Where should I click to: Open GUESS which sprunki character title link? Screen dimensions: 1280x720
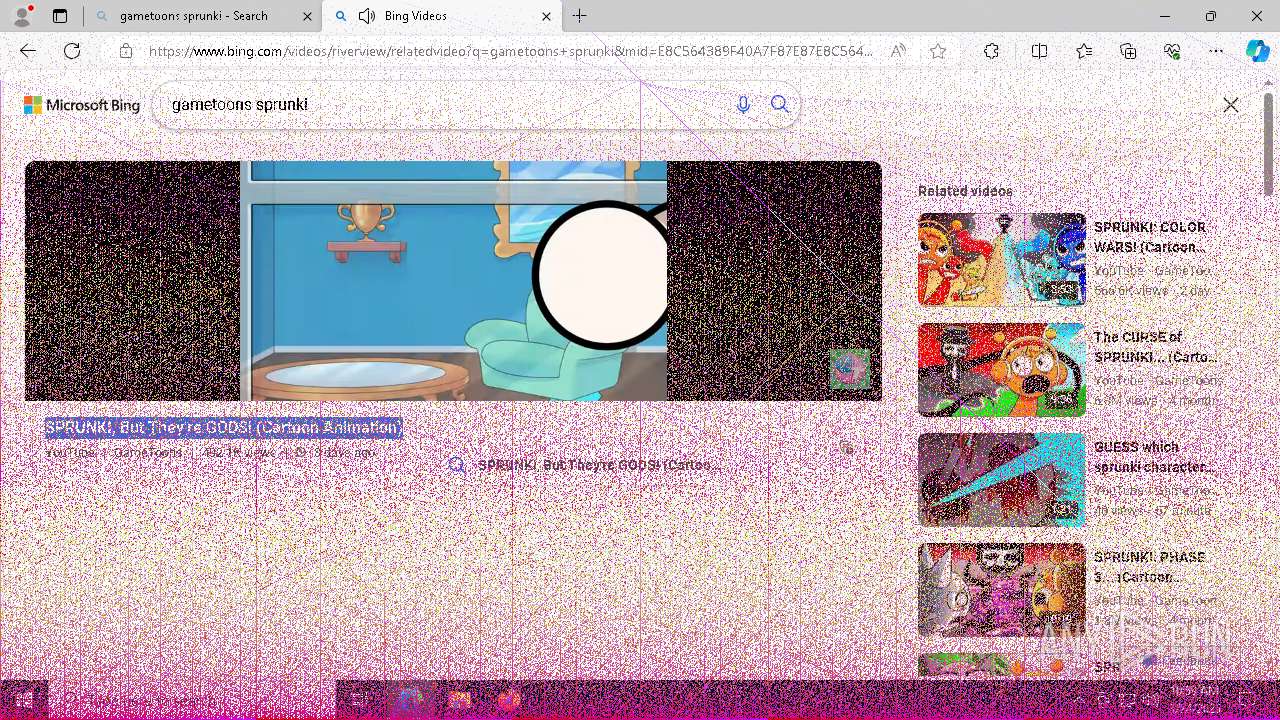1155,457
